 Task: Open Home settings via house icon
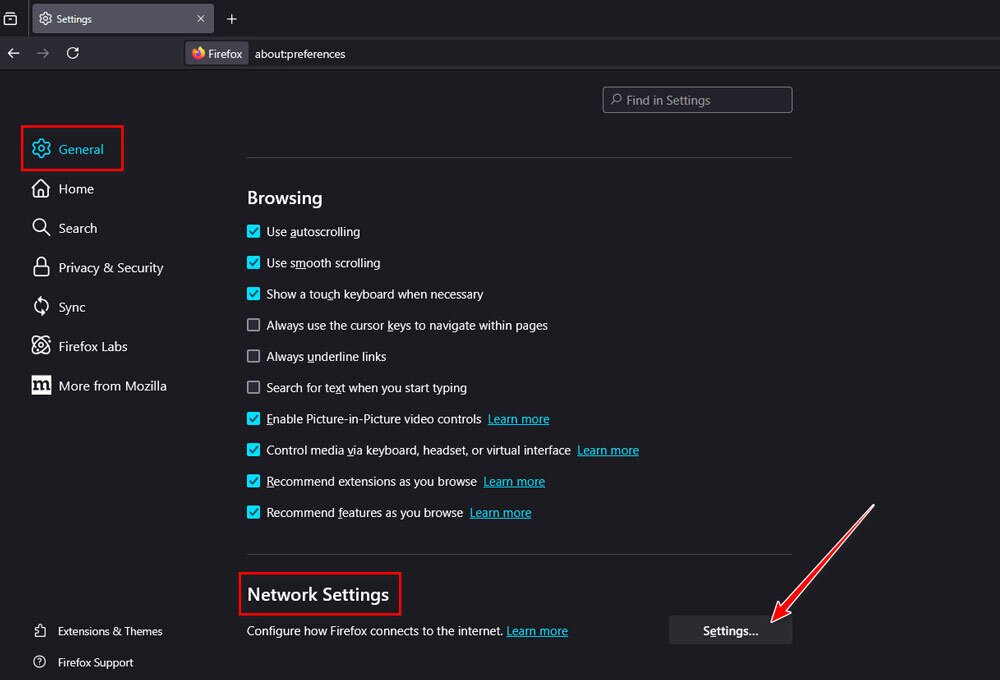click(41, 189)
